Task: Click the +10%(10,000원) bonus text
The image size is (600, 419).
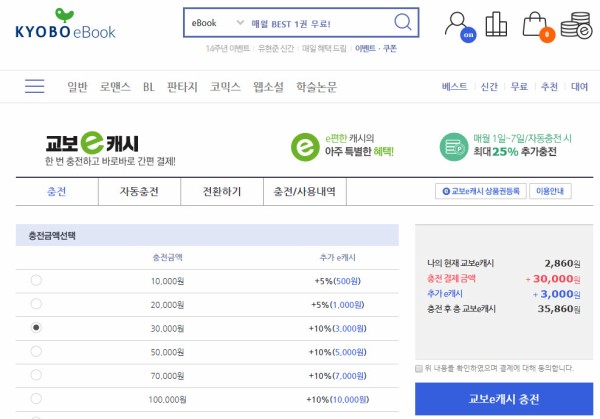Action: click(x=338, y=399)
